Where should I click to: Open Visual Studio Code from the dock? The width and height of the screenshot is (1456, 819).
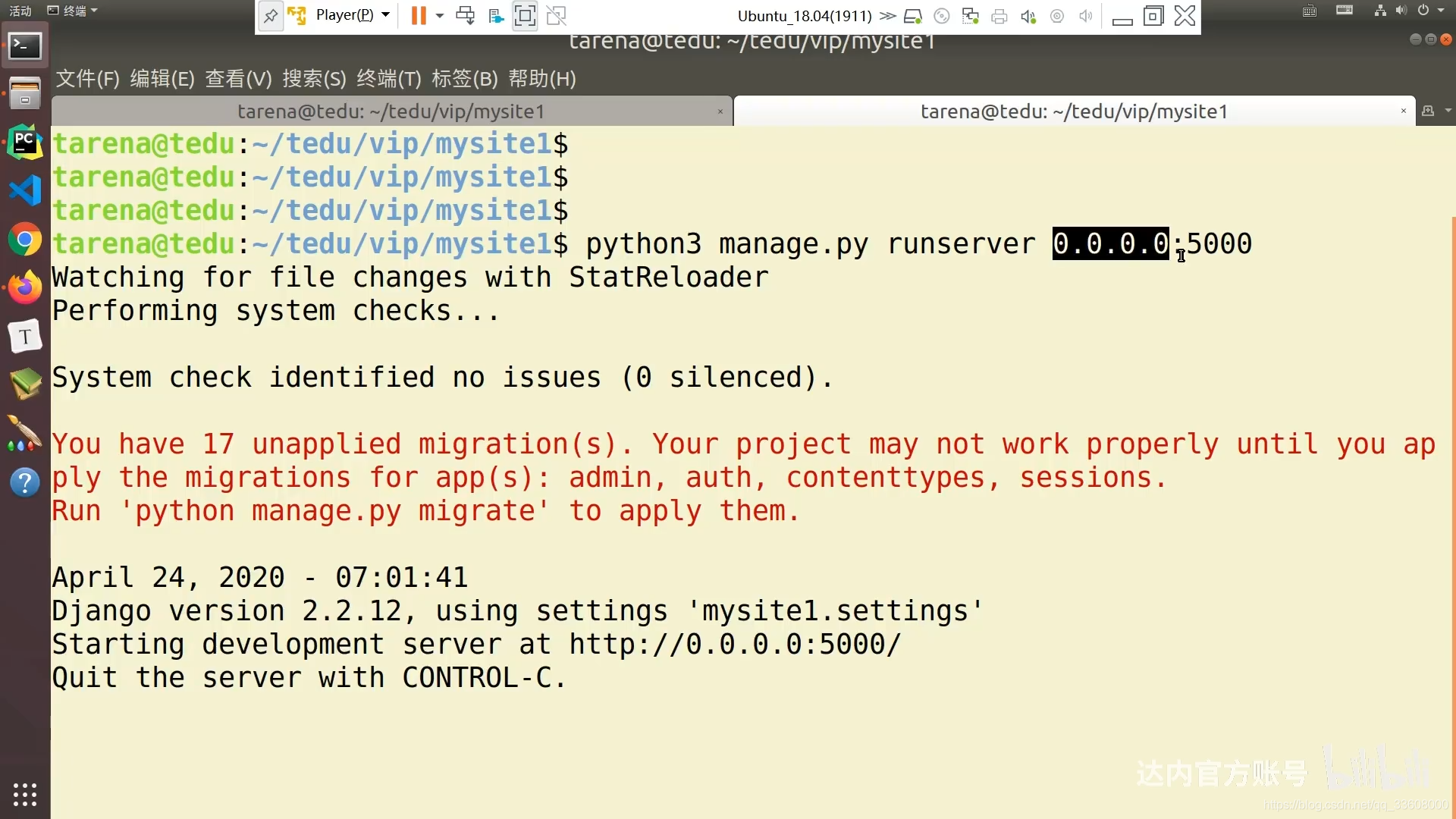coord(24,190)
